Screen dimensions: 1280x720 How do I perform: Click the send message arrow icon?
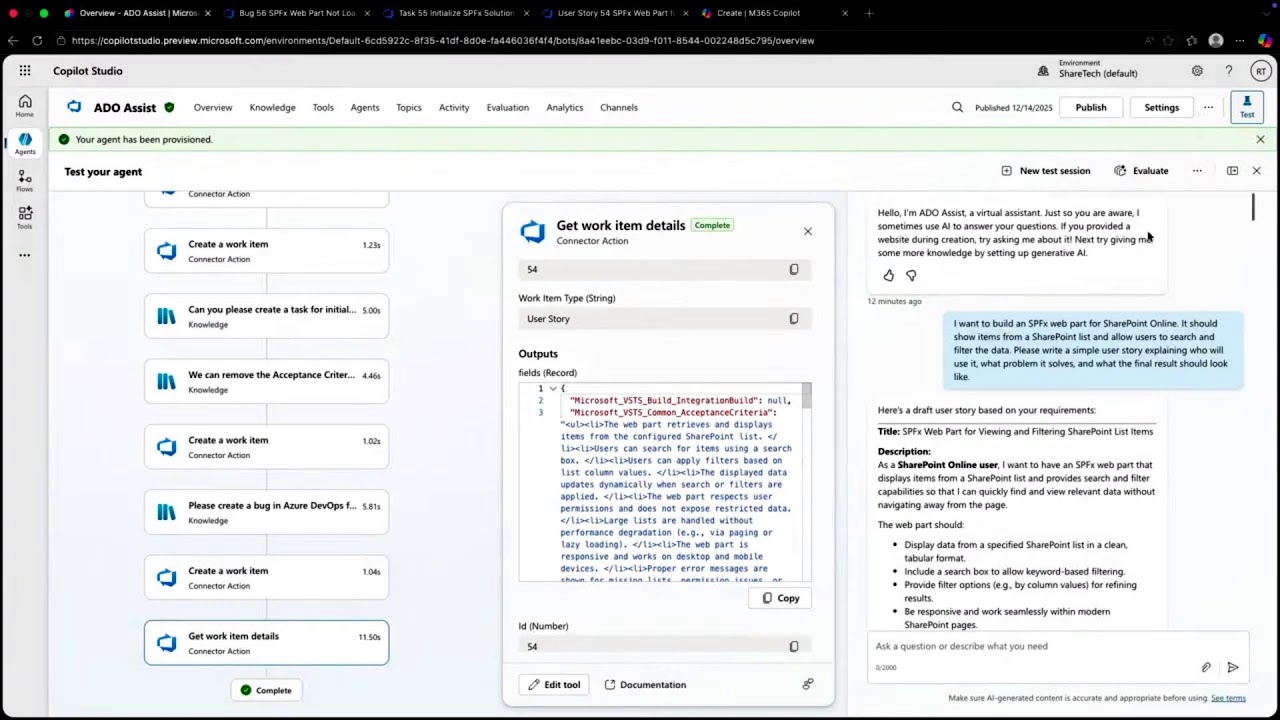[x=1233, y=667]
